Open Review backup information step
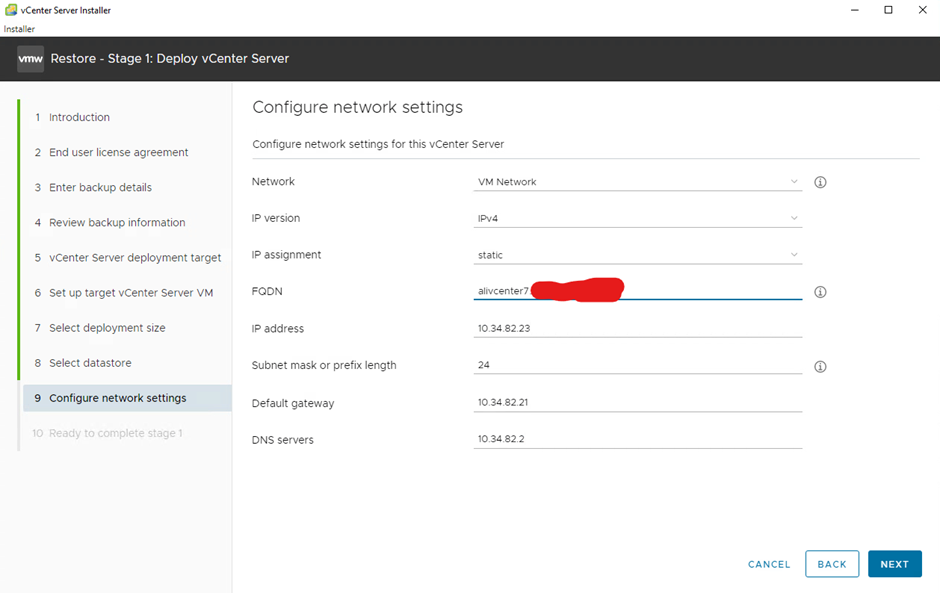The width and height of the screenshot is (940, 593). (x=117, y=222)
